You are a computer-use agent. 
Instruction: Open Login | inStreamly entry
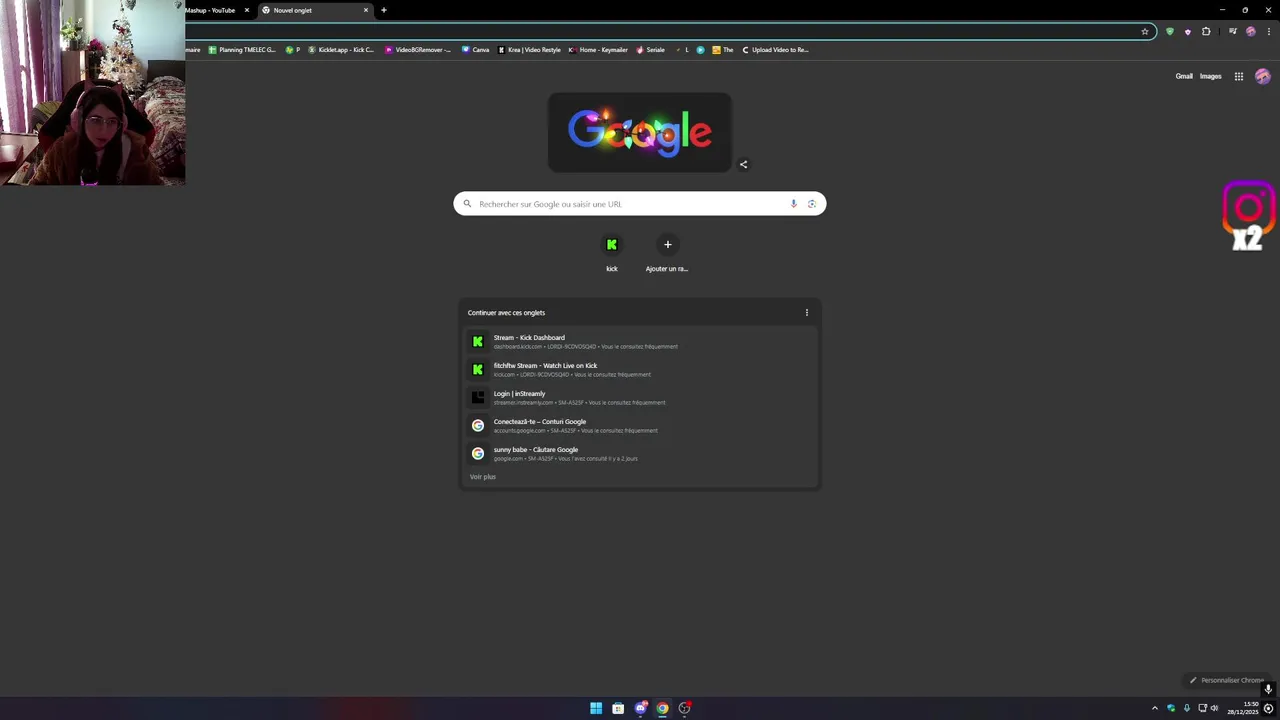(640, 398)
